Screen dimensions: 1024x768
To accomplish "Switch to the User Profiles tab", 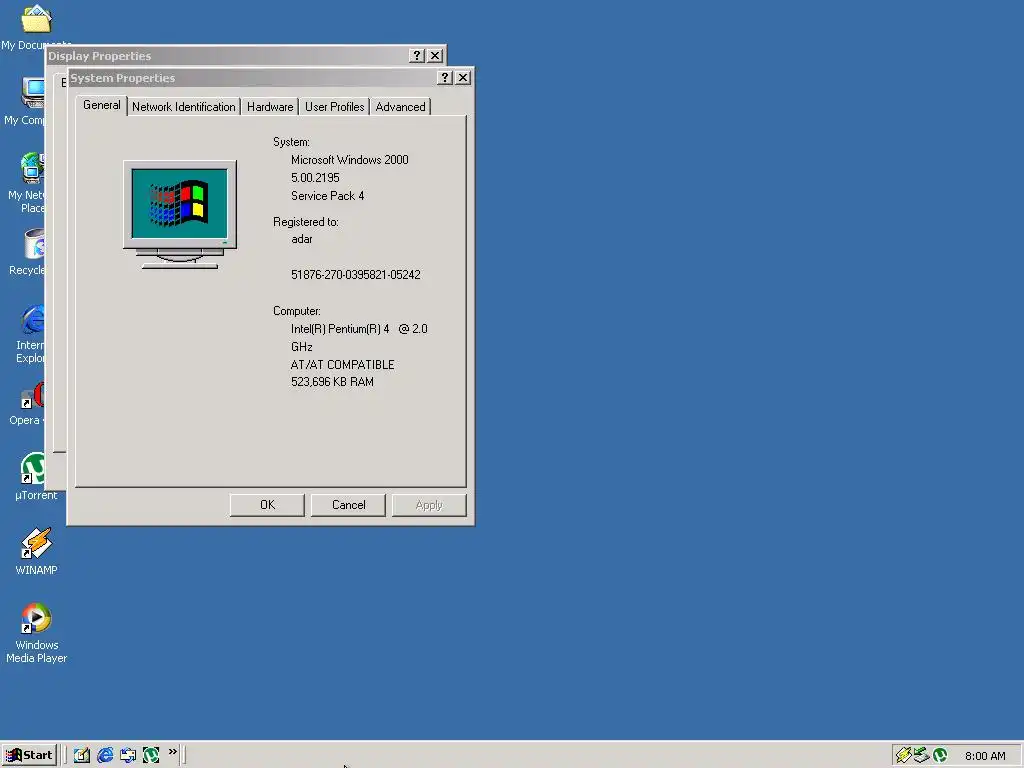I will coord(334,107).
